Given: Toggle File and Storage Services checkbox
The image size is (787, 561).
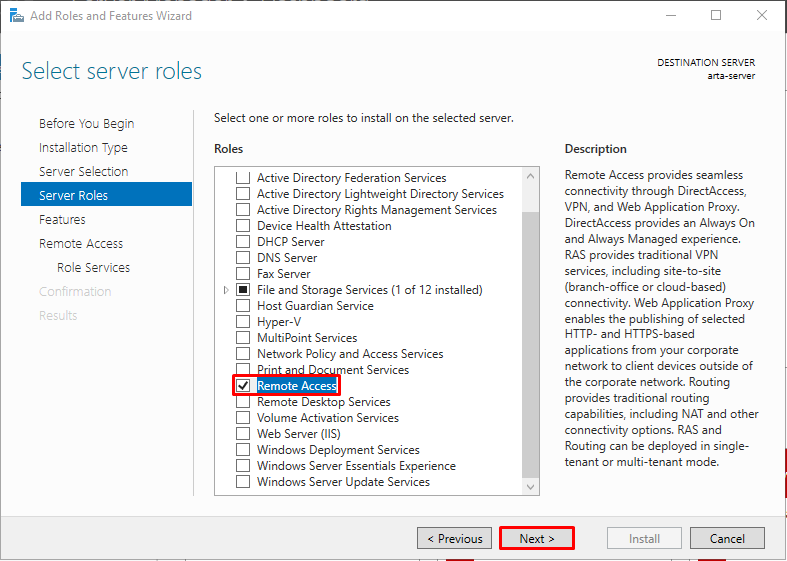Looking at the screenshot, I should (243, 290).
